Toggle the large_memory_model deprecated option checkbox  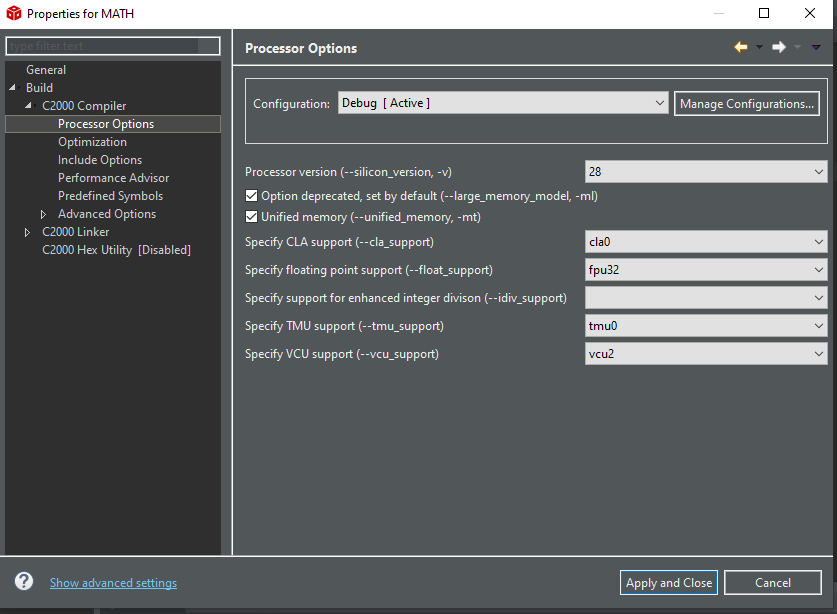click(x=251, y=196)
